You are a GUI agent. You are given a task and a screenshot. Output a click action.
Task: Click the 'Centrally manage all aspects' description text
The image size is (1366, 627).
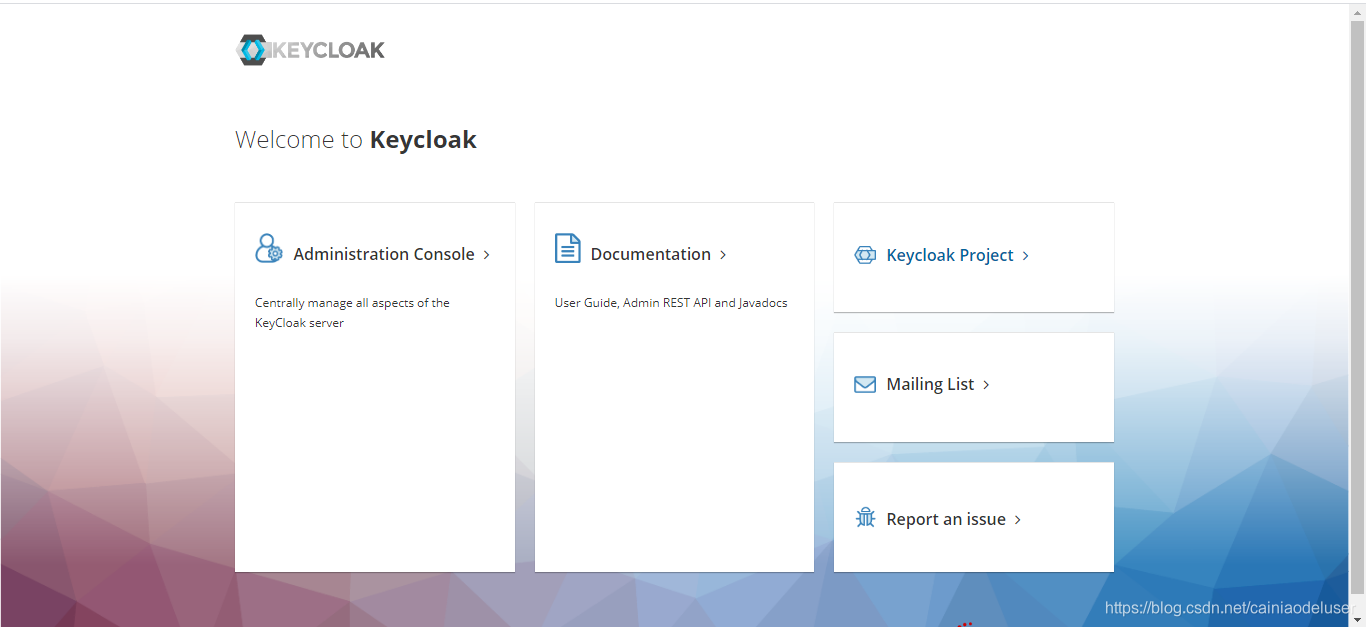click(x=352, y=313)
